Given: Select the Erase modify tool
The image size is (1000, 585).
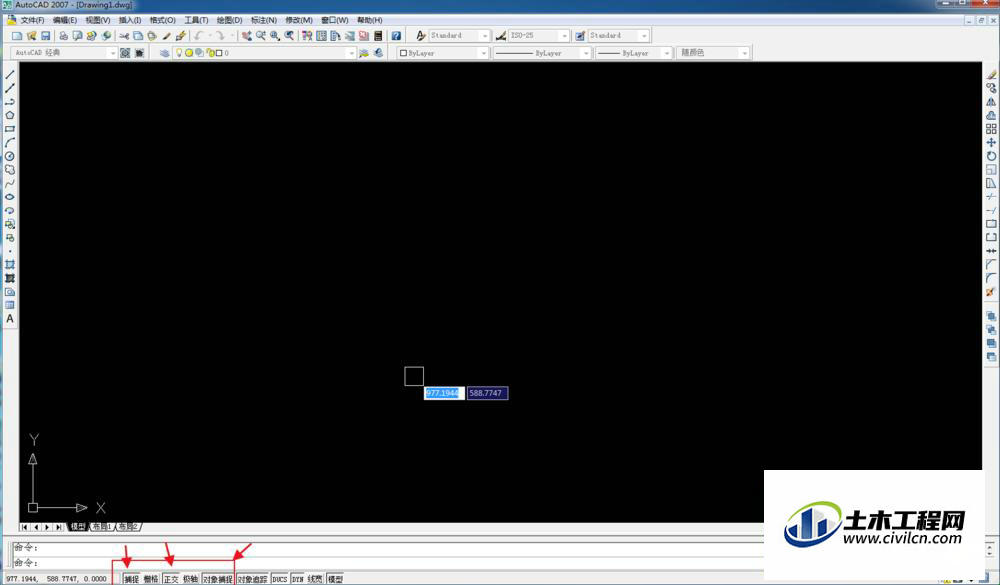Looking at the screenshot, I should click(x=991, y=75).
